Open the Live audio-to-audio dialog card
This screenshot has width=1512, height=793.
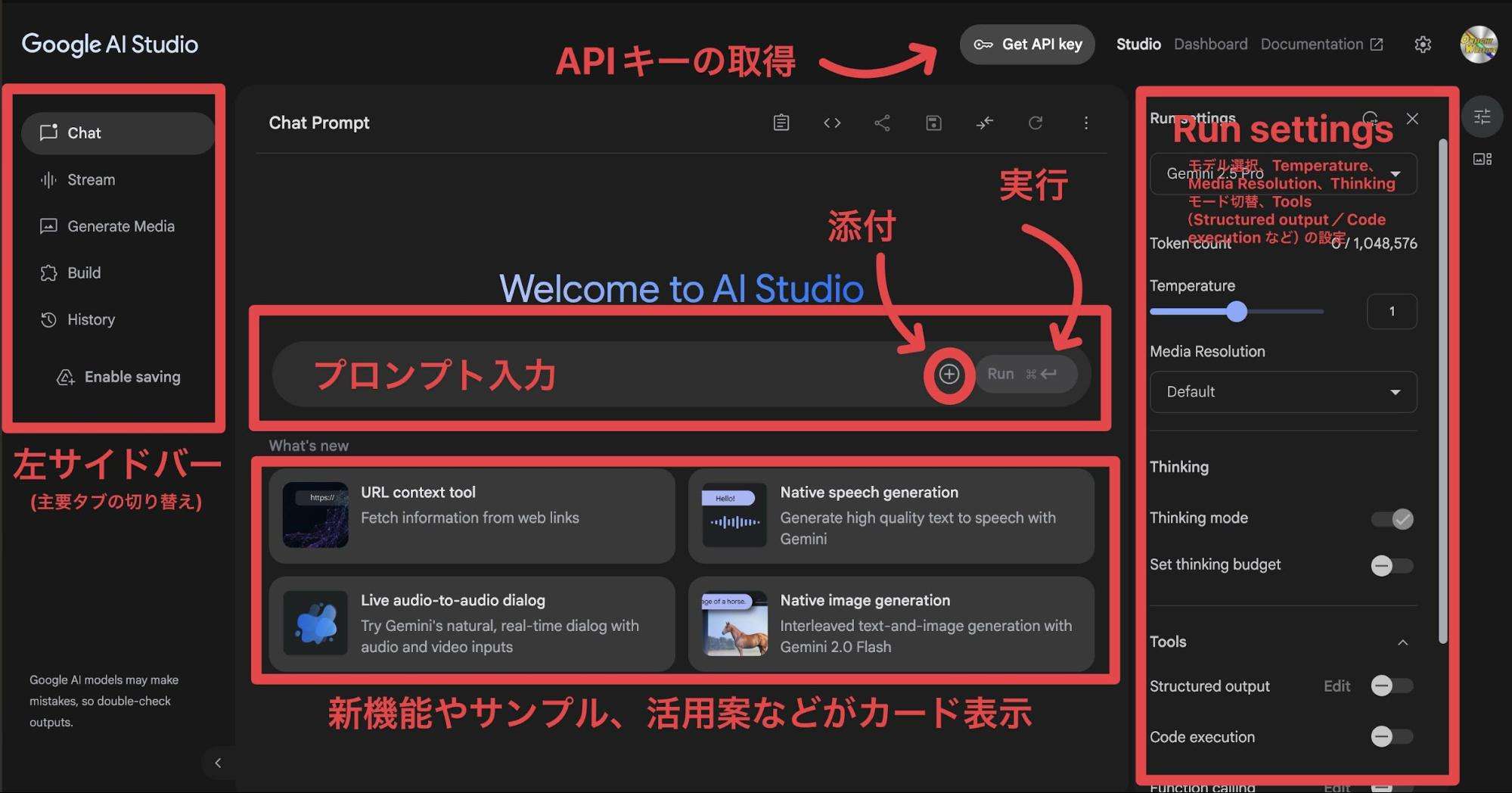coord(472,624)
